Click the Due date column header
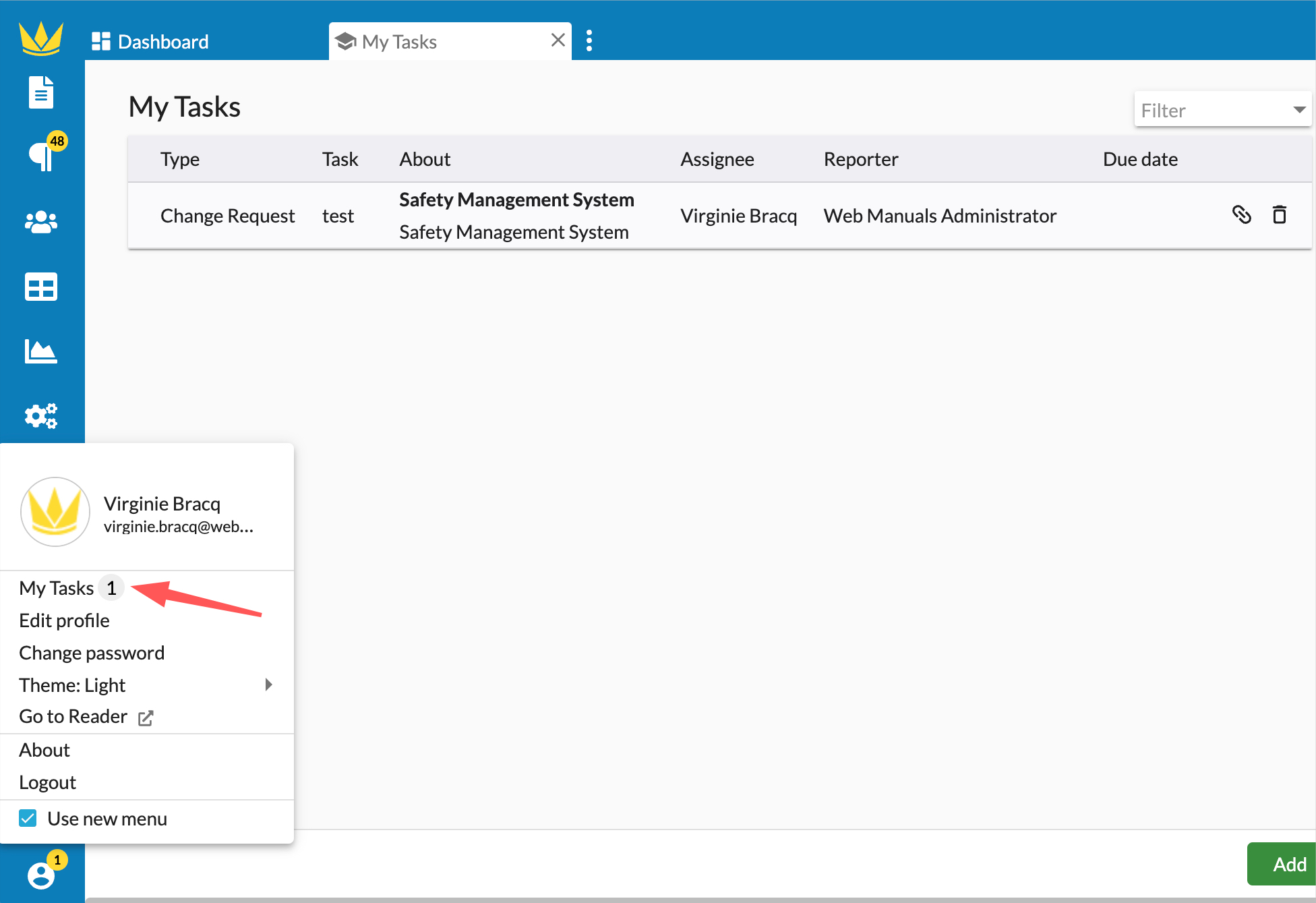The width and height of the screenshot is (1316, 903). 1140,159
